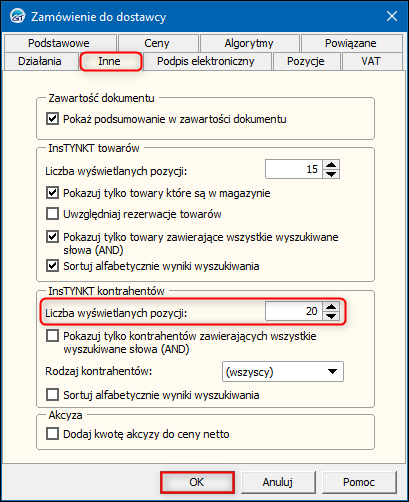Image resolution: width=409 pixels, height=502 pixels.
Task: Confirm settings with OK button
Action: (197, 482)
